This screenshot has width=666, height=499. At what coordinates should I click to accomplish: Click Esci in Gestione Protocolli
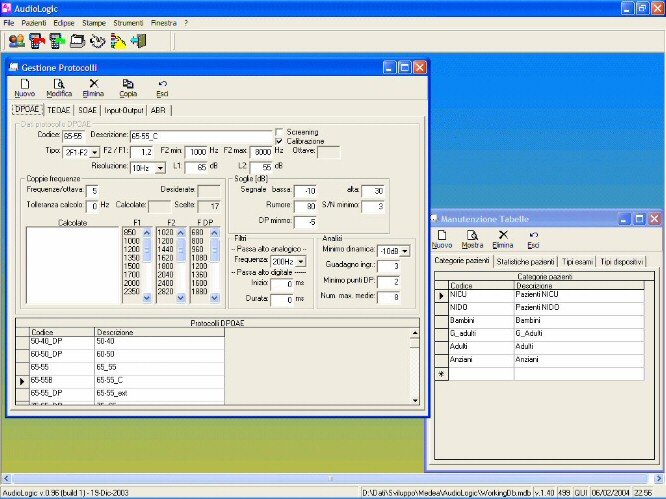tap(162, 88)
